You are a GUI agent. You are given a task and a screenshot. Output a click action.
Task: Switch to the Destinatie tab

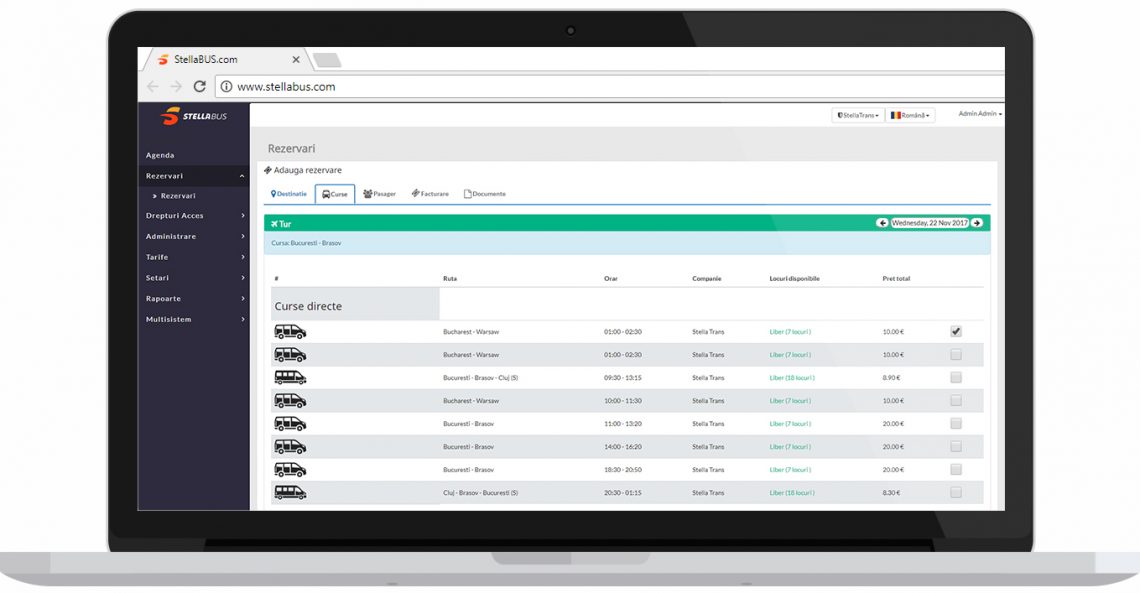pyautogui.click(x=289, y=194)
